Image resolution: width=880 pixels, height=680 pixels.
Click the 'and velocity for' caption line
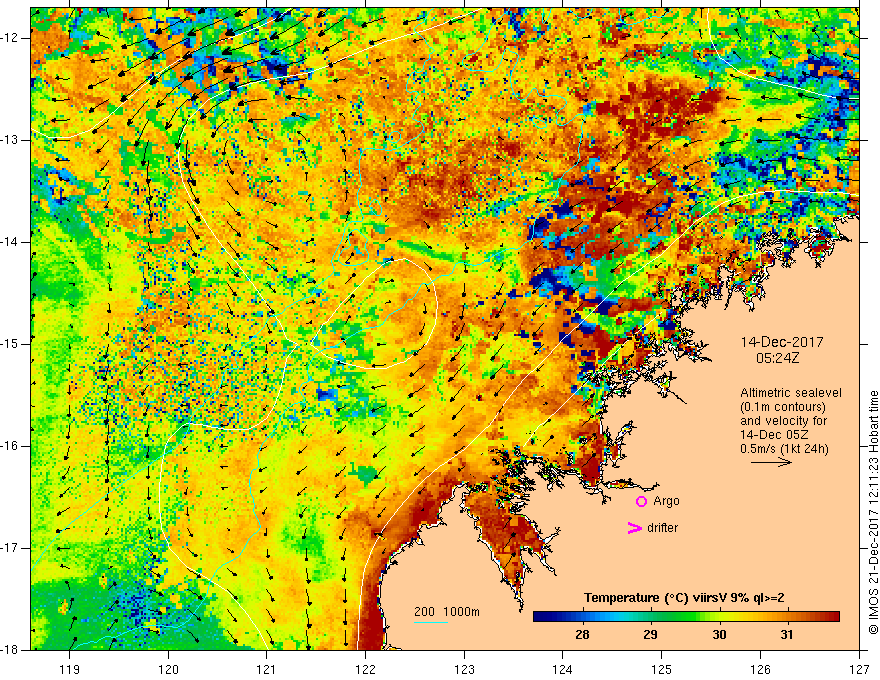coord(783,421)
